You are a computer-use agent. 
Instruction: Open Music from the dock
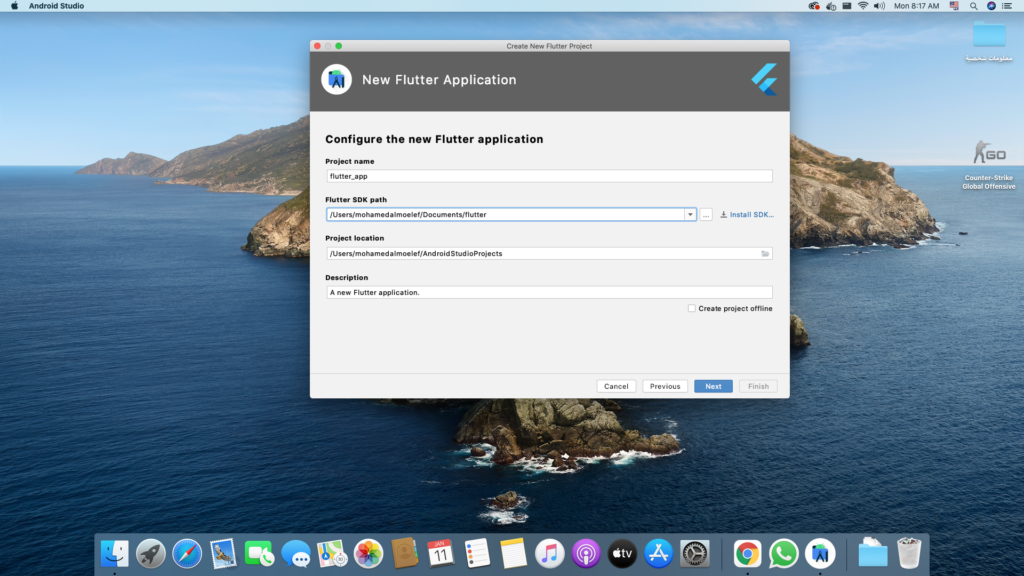(x=550, y=554)
